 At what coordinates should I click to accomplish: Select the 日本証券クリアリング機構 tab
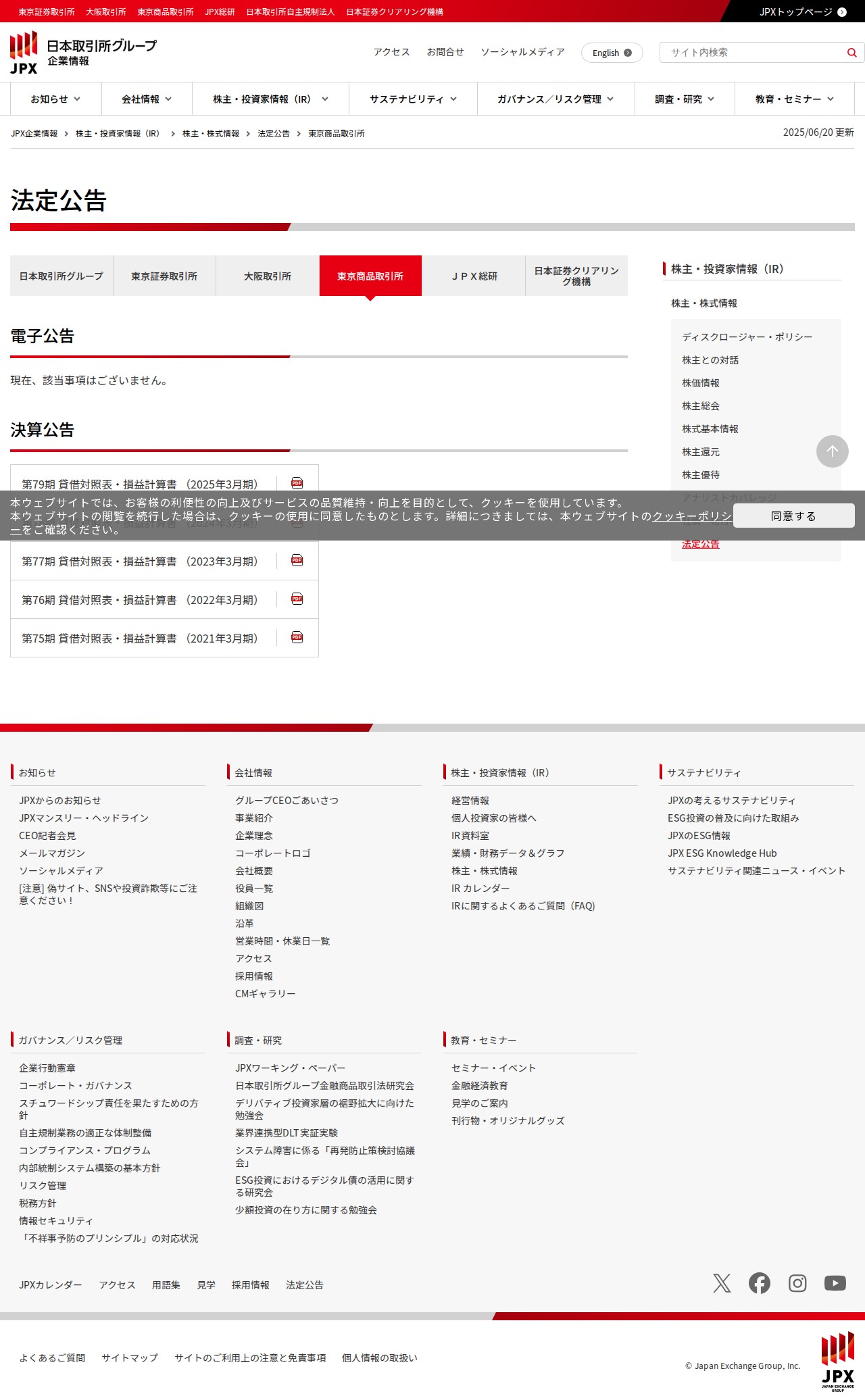576,276
